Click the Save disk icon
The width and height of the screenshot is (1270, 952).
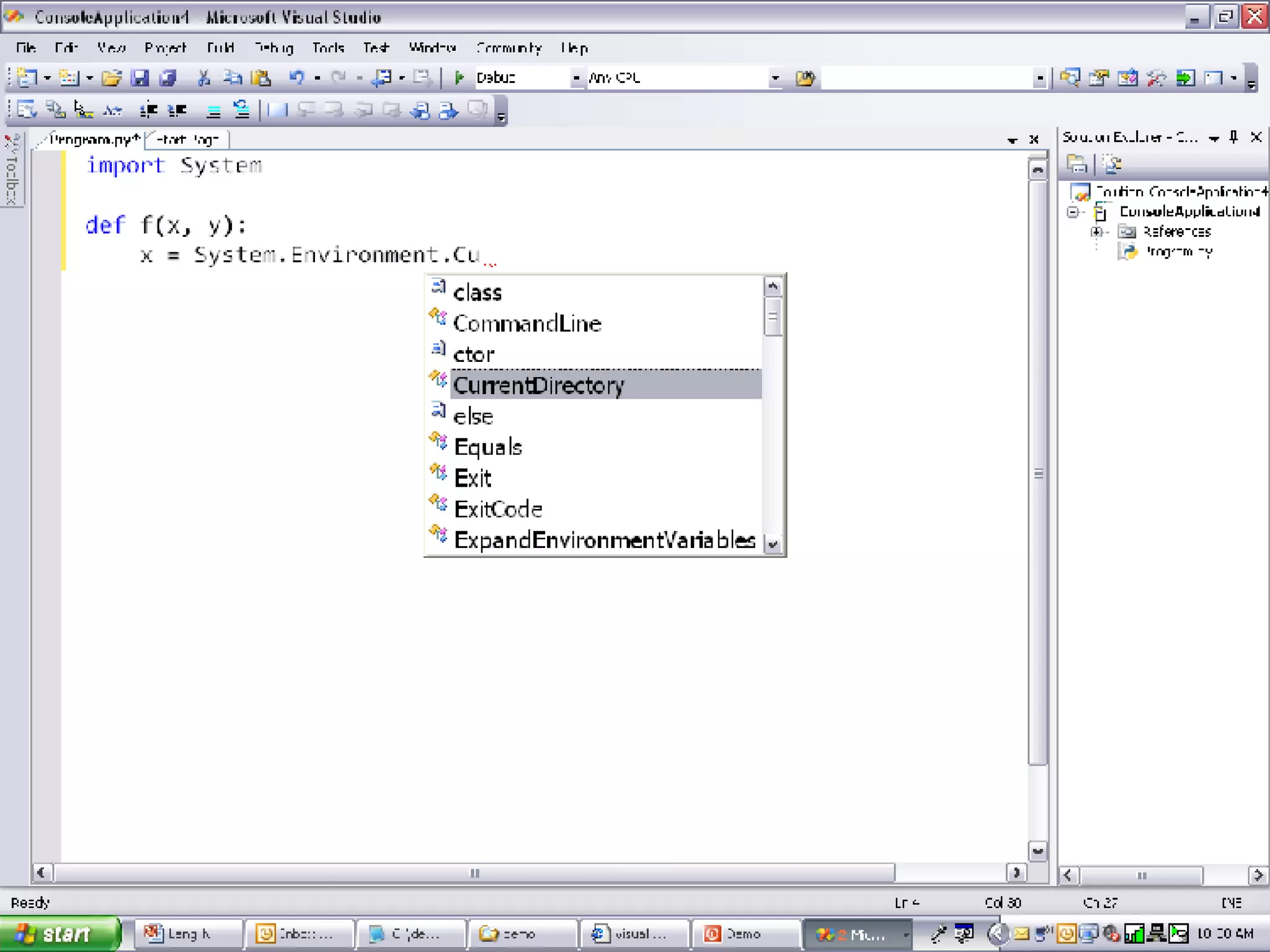[x=141, y=77]
